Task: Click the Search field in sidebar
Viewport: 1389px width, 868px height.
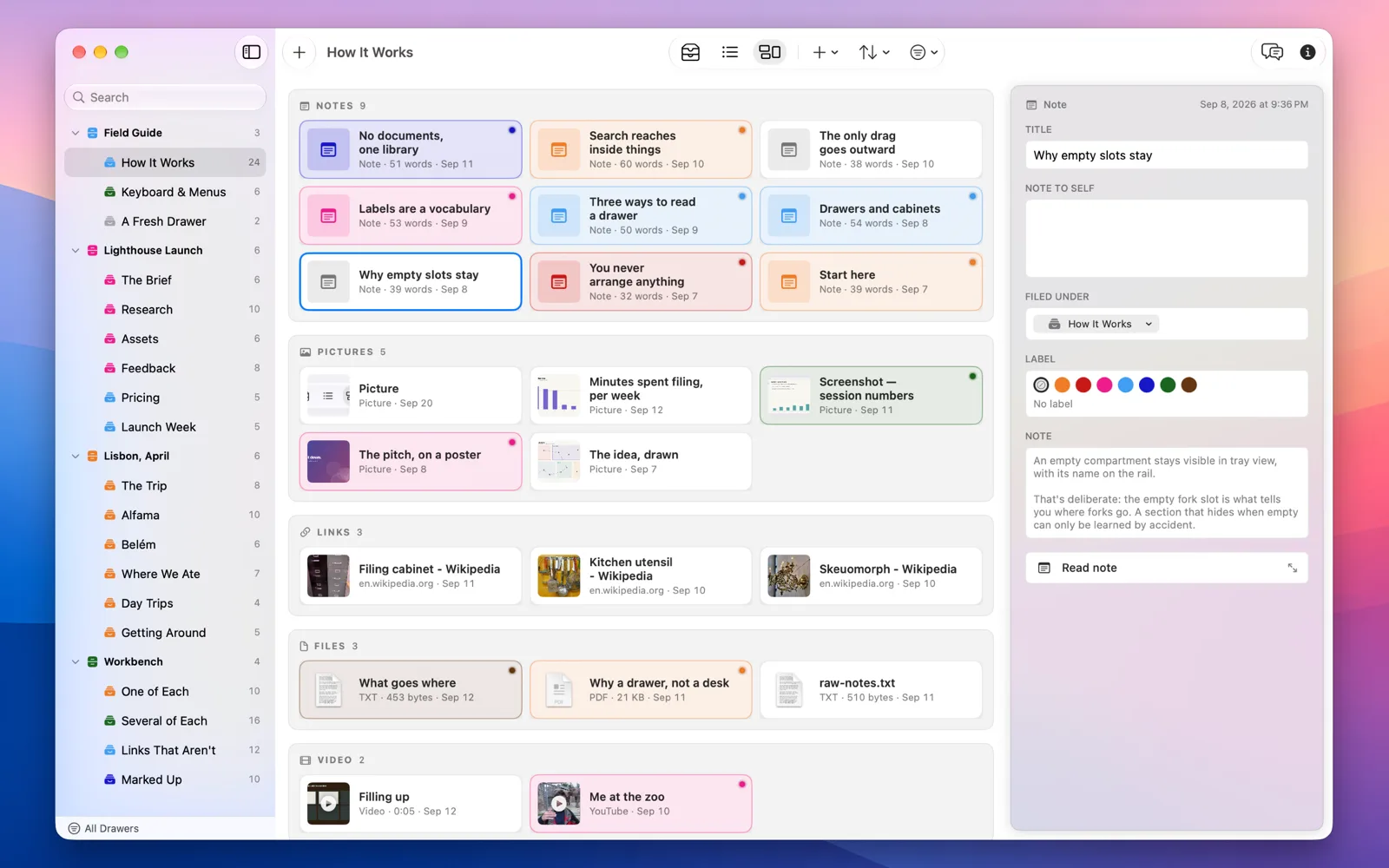Action: click(165, 97)
